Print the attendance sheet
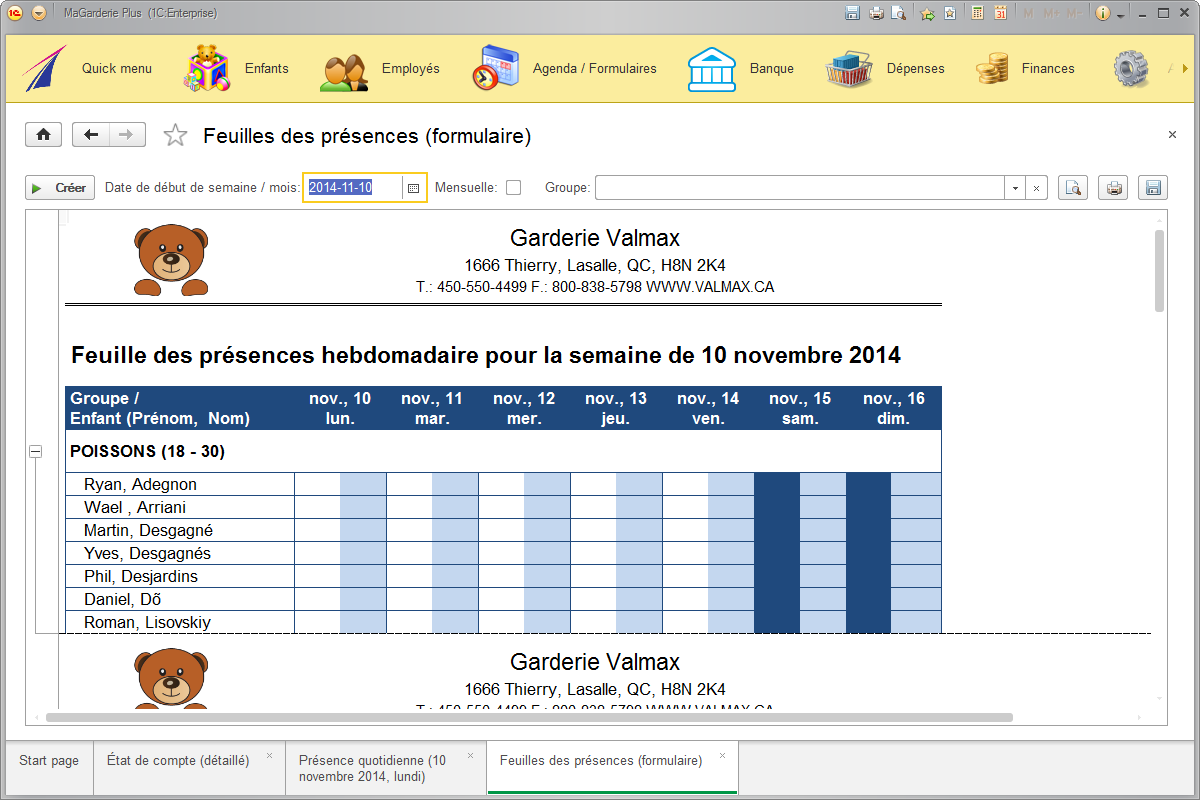 pyautogui.click(x=1113, y=187)
